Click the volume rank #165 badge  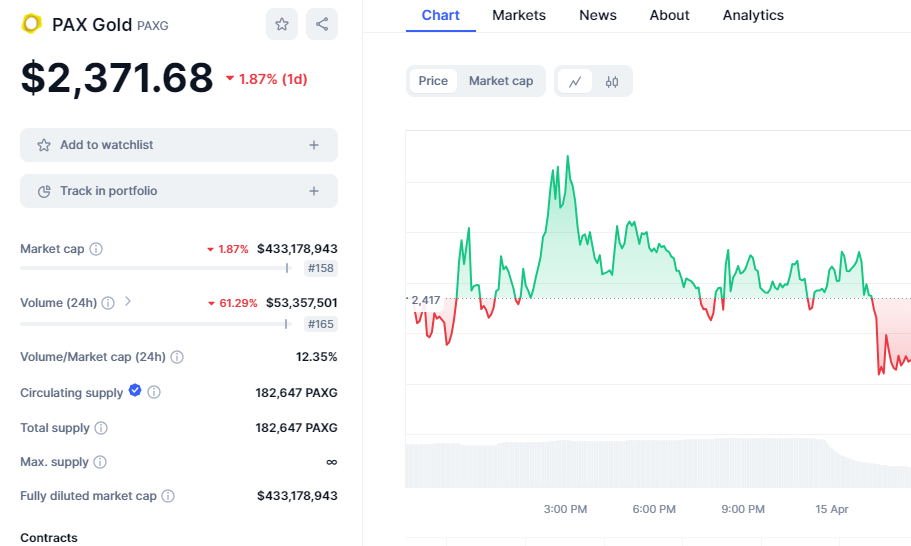click(x=321, y=324)
